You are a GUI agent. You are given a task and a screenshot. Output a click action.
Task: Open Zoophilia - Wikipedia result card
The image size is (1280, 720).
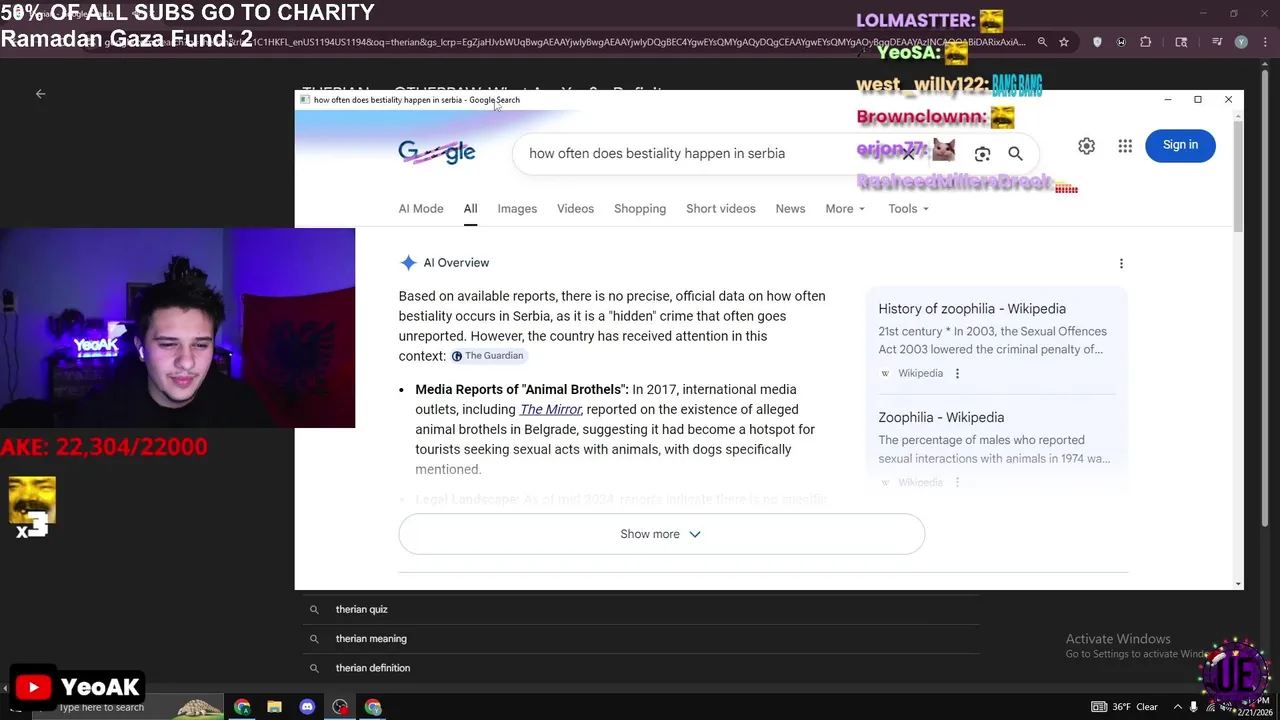941,417
